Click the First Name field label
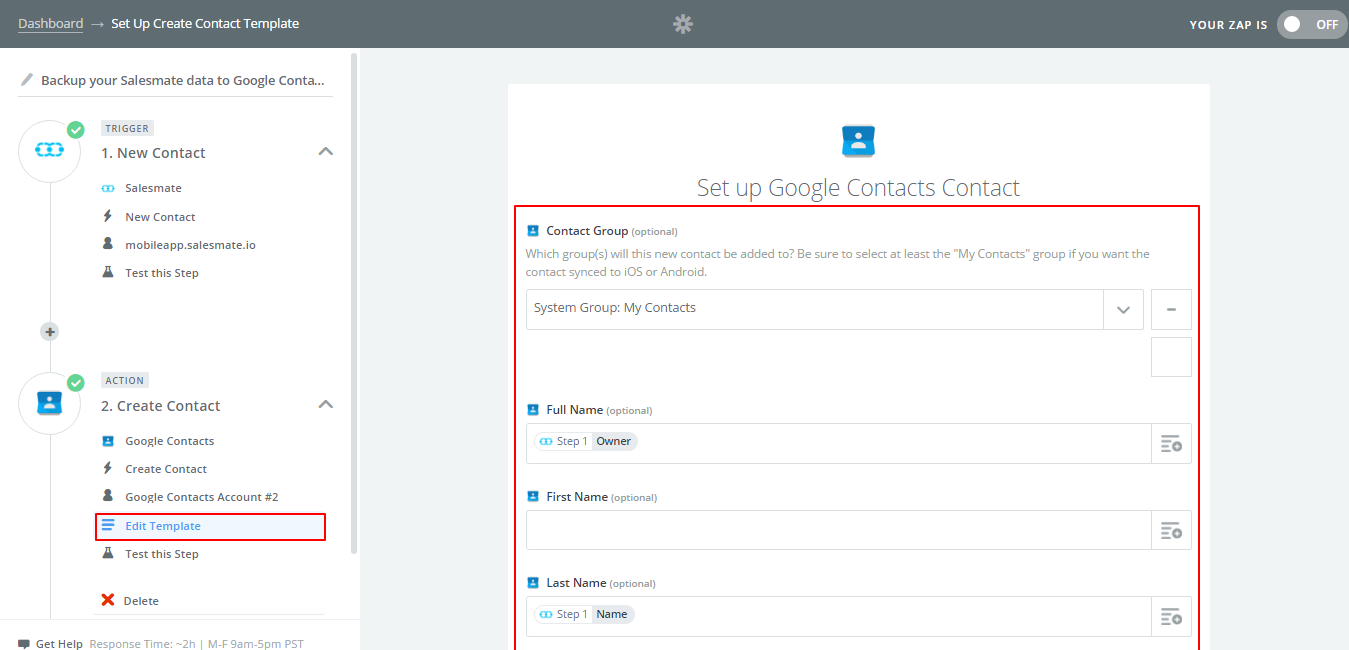The height and width of the screenshot is (650, 1349). pos(577,497)
